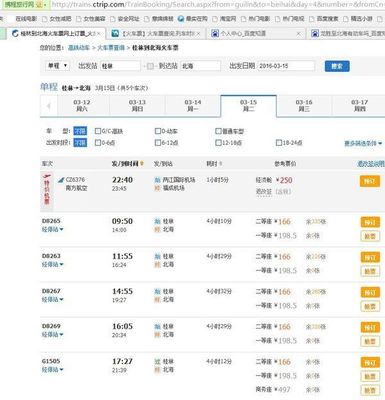Toggle 不限 for the train type row
The height and width of the screenshot is (400, 385).
coord(80,131)
